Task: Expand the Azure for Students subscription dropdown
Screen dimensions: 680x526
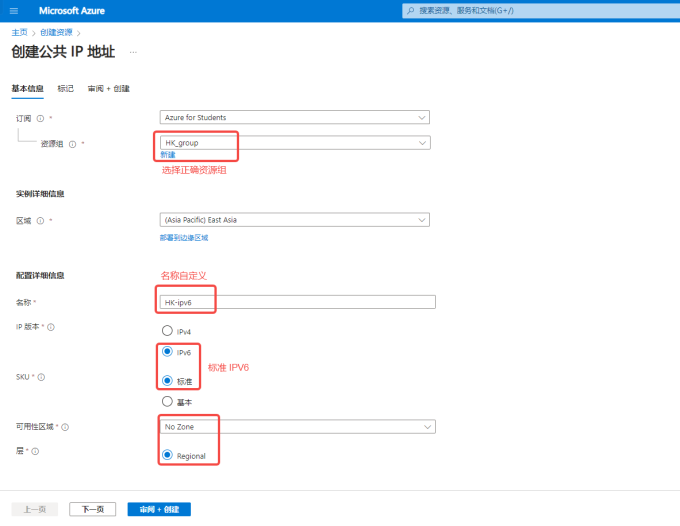Action: point(295,118)
